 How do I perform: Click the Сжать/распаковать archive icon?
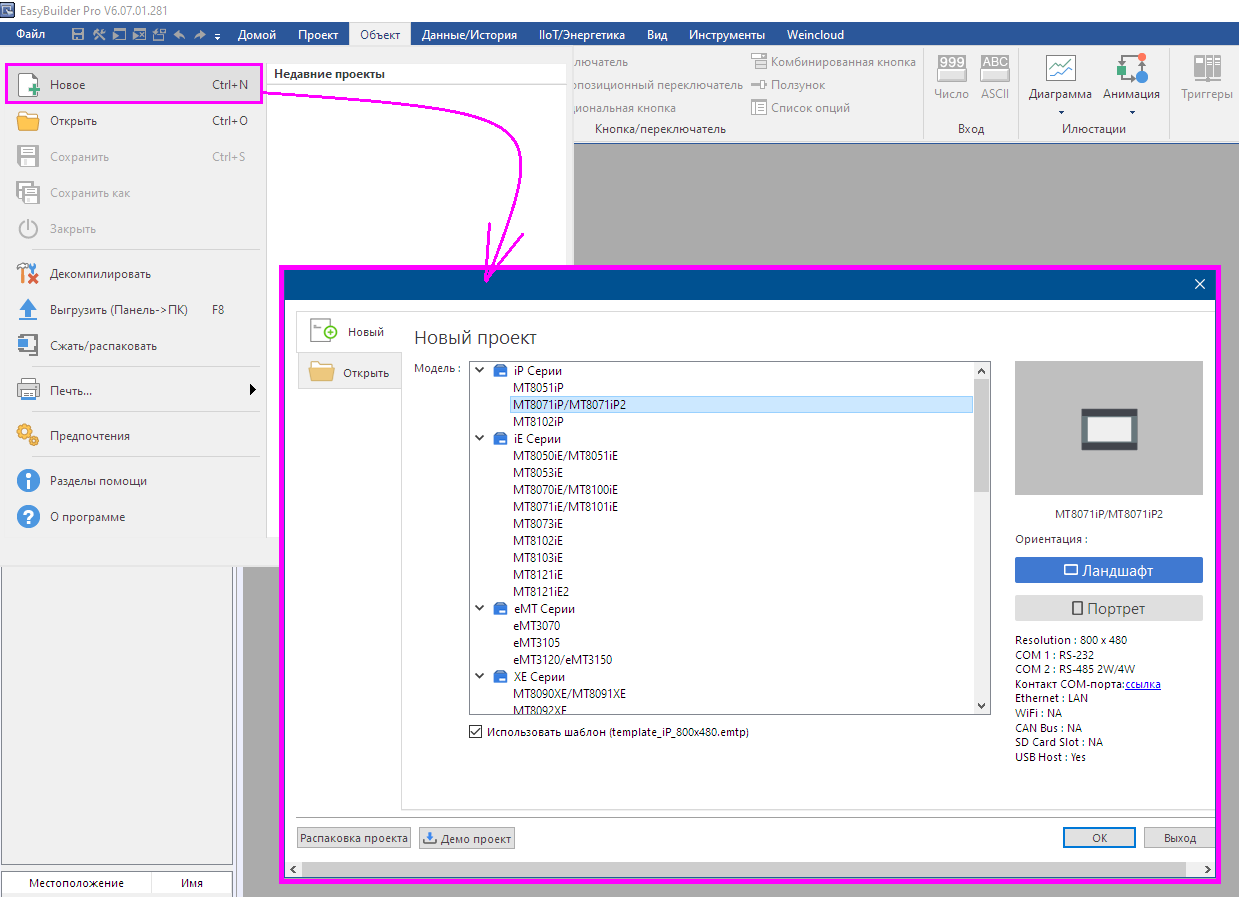pyautogui.click(x=30, y=346)
